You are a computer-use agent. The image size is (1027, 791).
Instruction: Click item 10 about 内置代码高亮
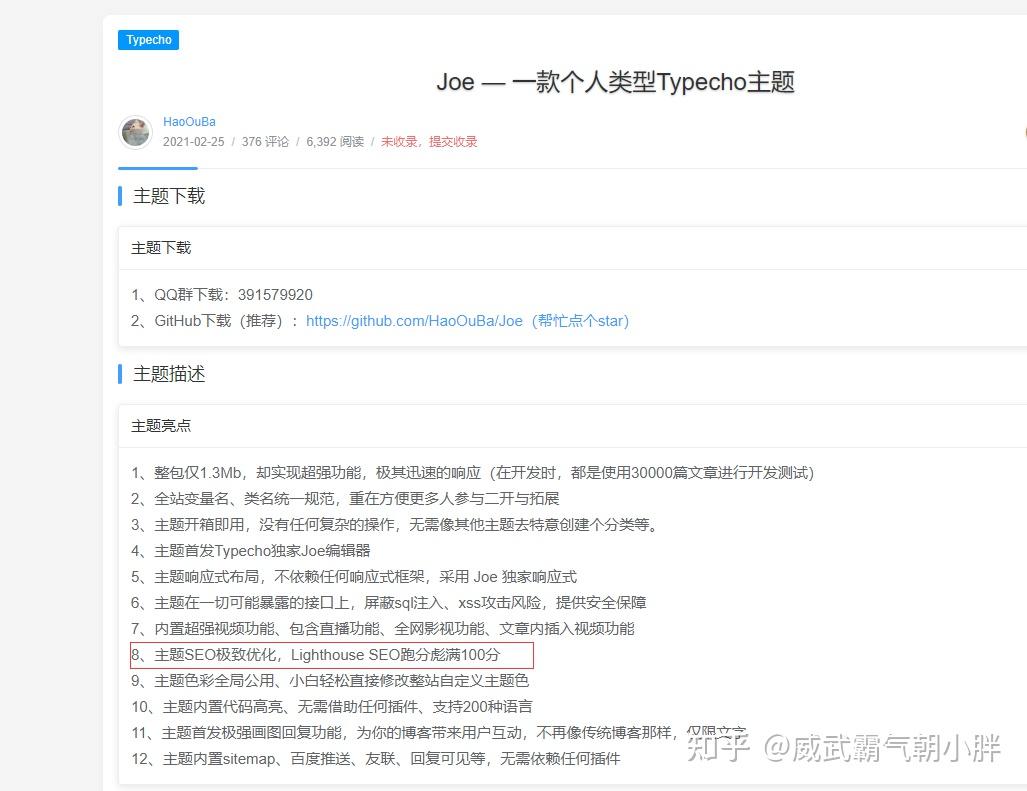332,707
